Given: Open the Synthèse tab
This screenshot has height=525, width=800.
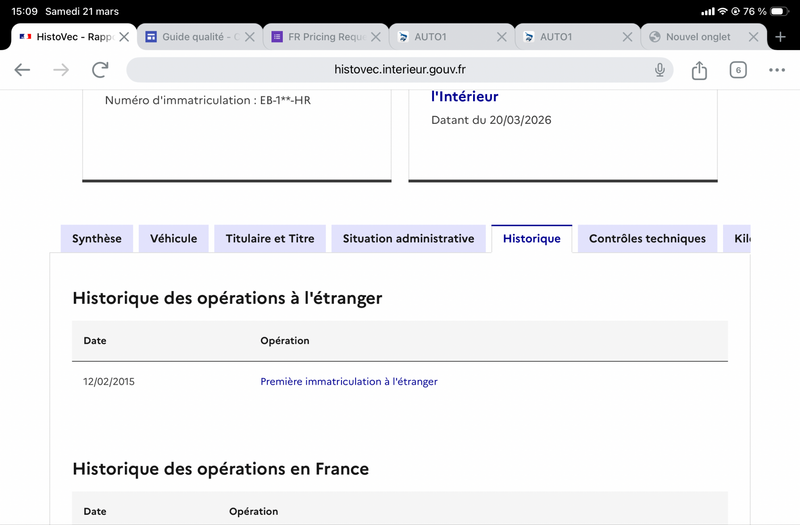Looking at the screenshot, I should point(97,239).
